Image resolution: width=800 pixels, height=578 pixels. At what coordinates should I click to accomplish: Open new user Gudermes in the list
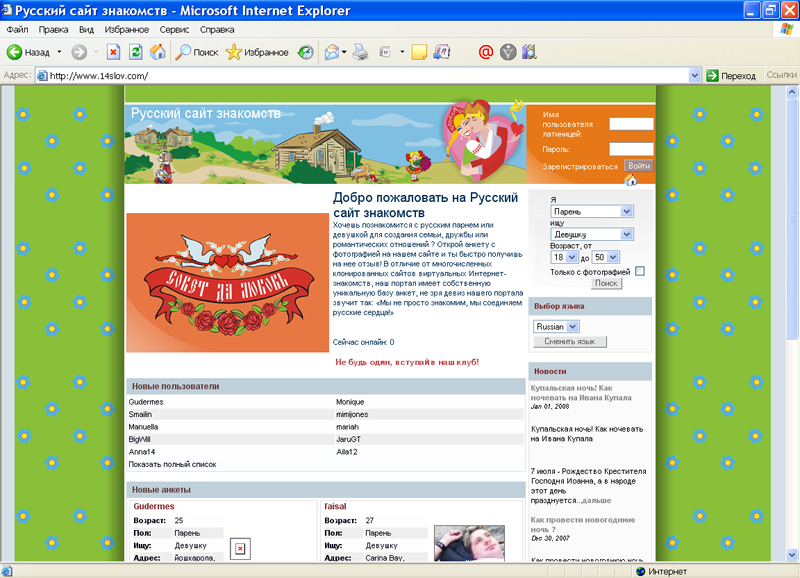point(146,402)
